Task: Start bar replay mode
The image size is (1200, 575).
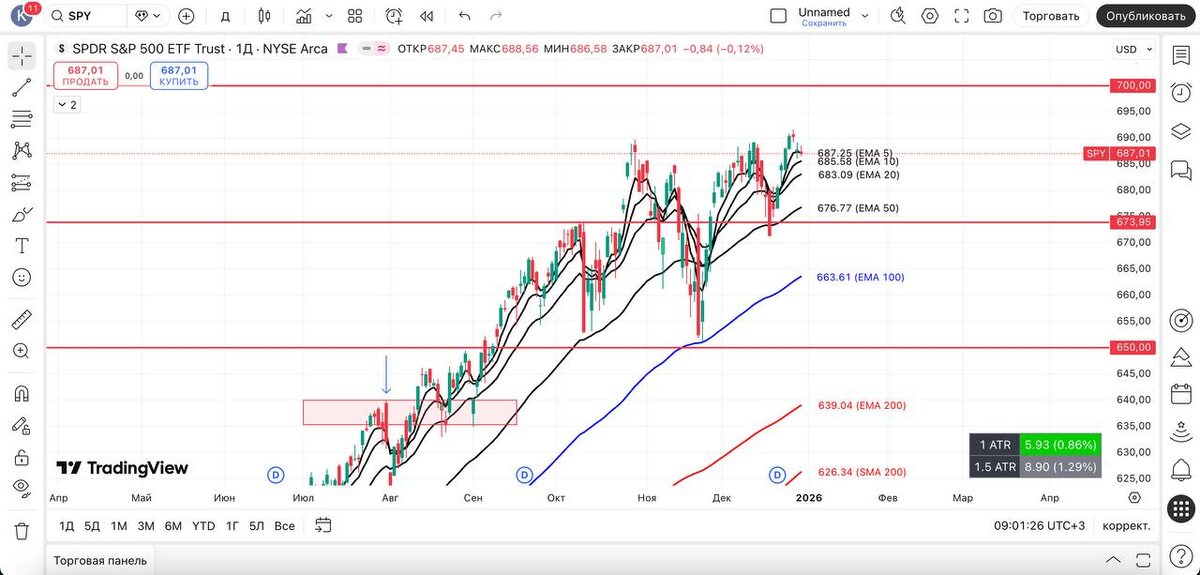Action: pos(427,16)
